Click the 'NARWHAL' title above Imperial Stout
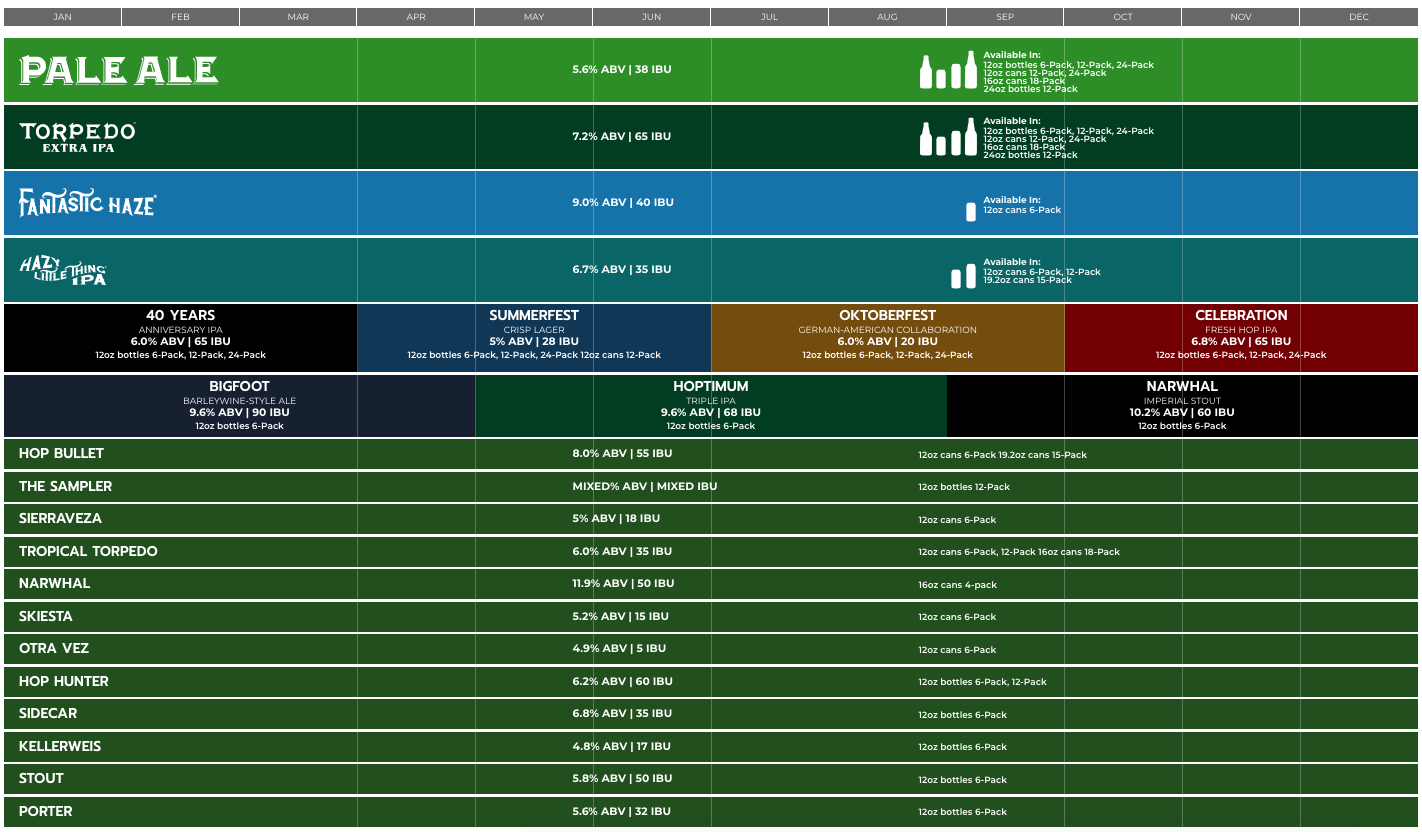 (x=1182, y=386)
